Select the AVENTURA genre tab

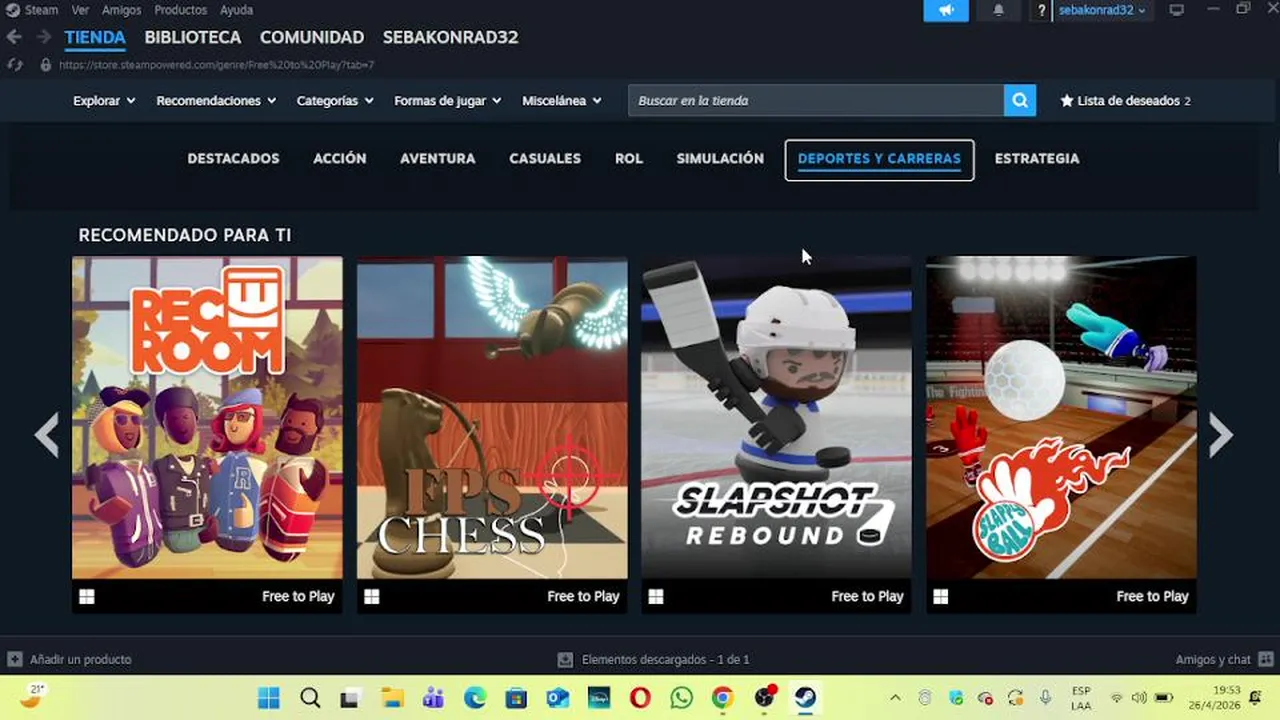tap(438, 158)
